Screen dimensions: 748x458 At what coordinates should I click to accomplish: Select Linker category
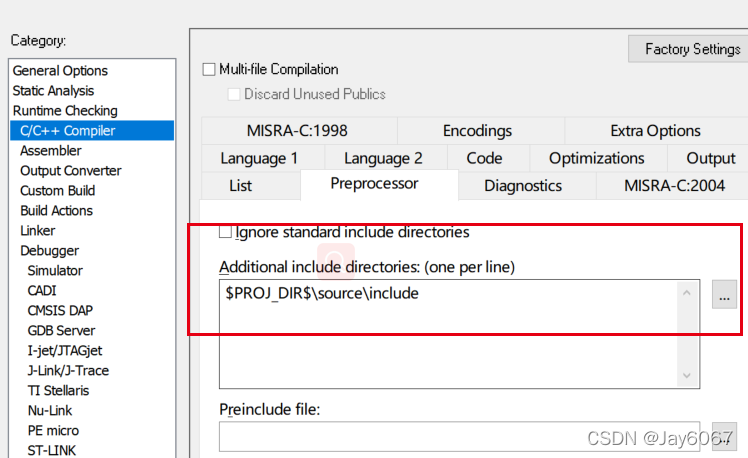pyautogui.click(x=38, y=231)
